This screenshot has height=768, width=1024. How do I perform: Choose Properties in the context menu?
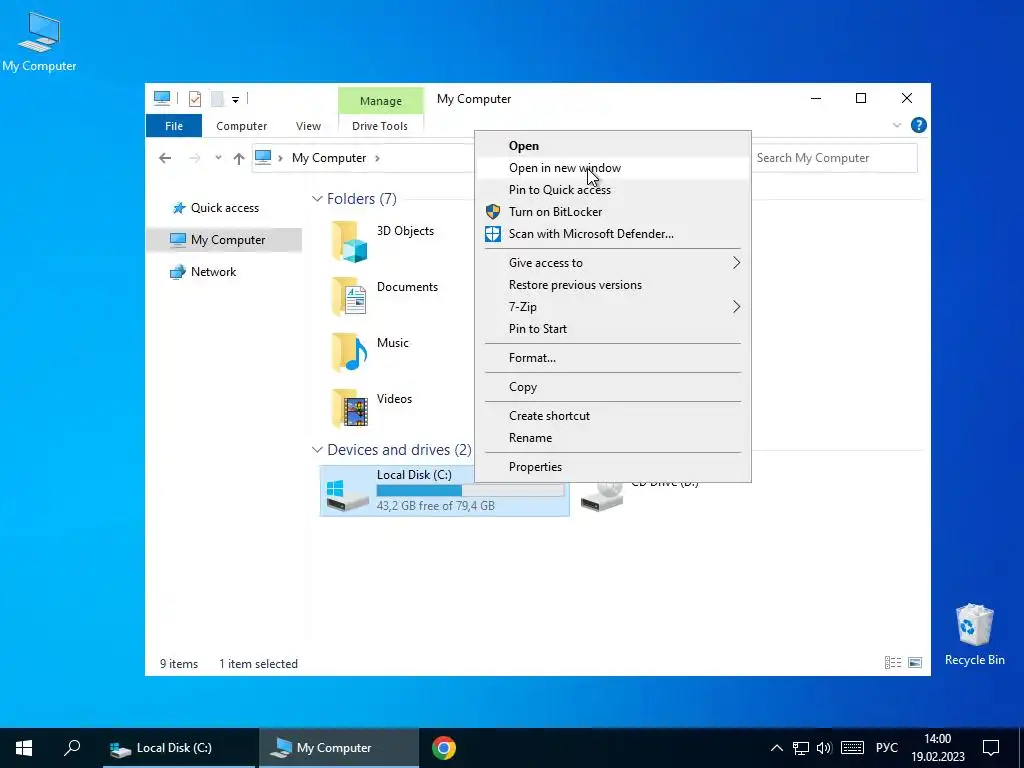(x=613, y=466)
